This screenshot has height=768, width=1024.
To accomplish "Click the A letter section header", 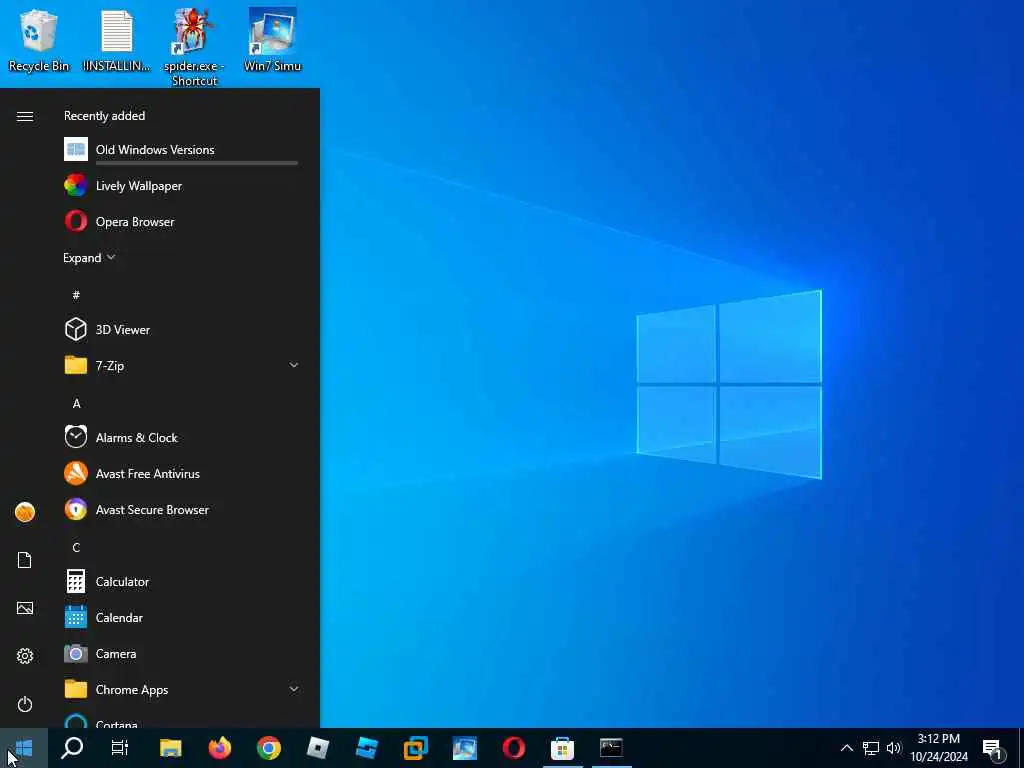I will click(76, 403).
